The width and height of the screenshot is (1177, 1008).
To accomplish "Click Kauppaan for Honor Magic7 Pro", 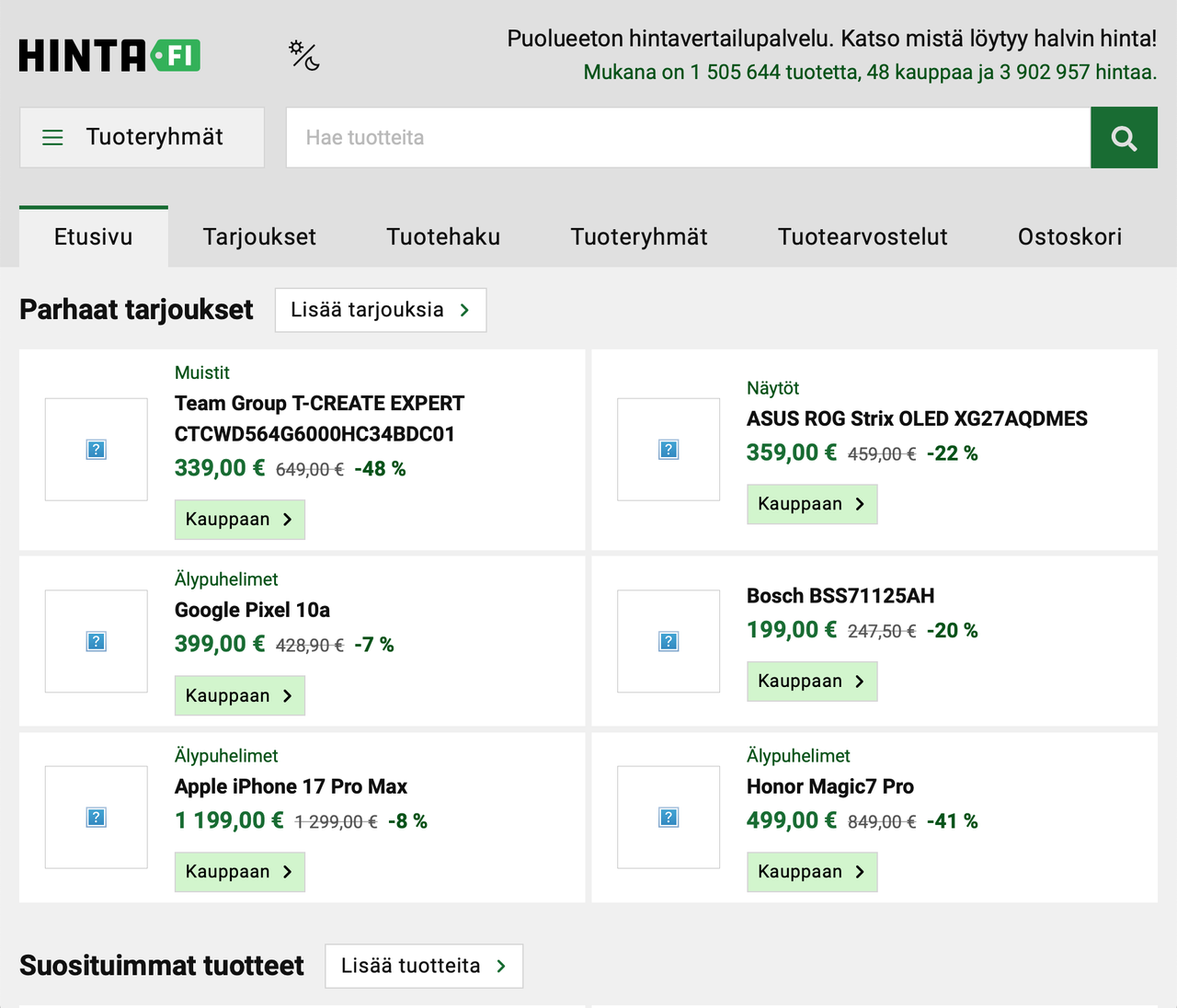I will click(812, 872).
